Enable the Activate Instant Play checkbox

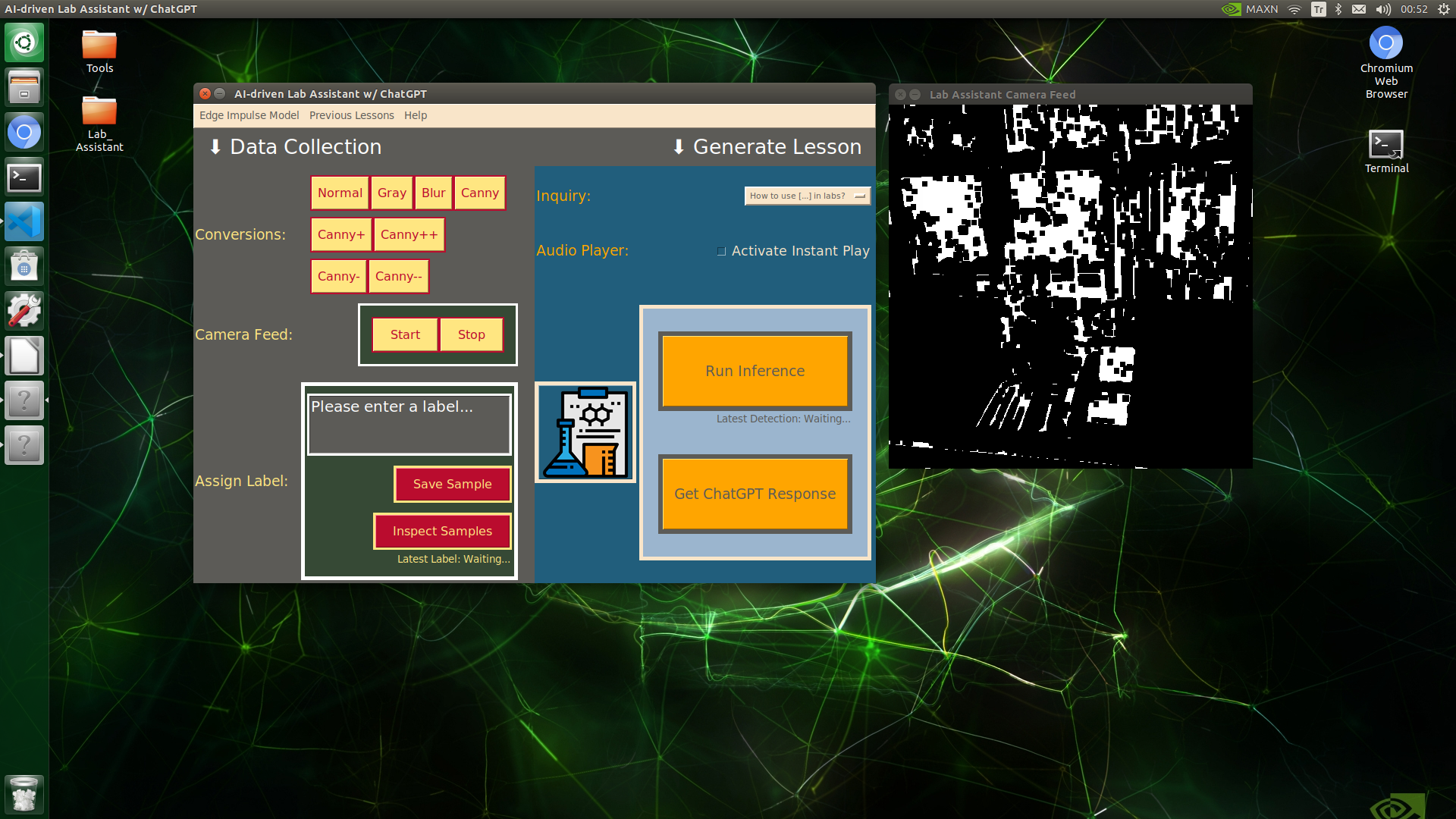tap(721, 251)
